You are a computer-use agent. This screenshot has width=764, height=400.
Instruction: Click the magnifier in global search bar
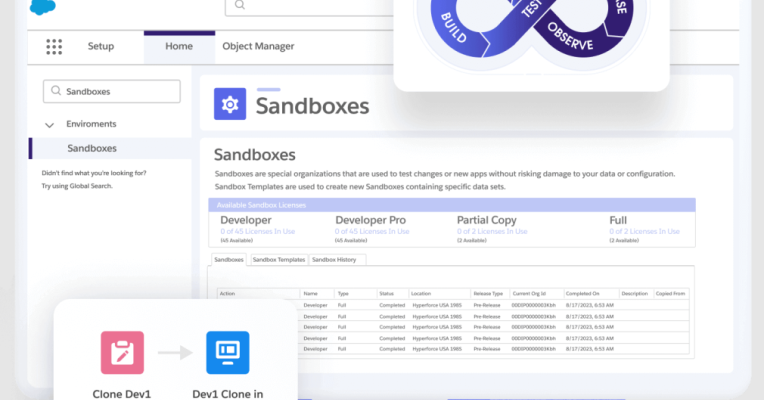pos(240,5)
